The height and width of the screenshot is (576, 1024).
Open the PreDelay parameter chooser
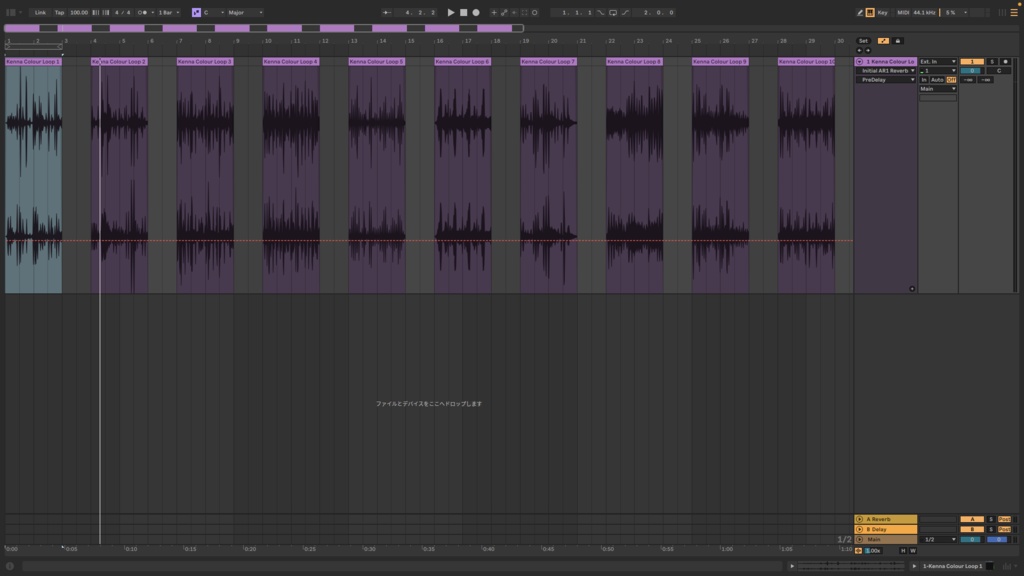click(x=886, y=80)
